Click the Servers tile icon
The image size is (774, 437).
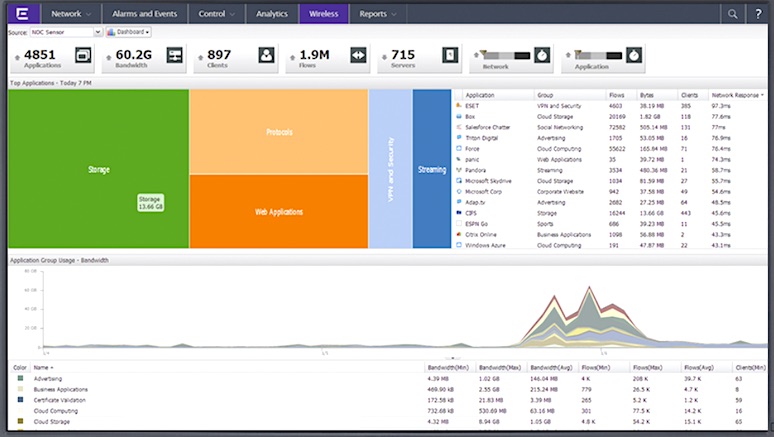click(x=450, y=57)
